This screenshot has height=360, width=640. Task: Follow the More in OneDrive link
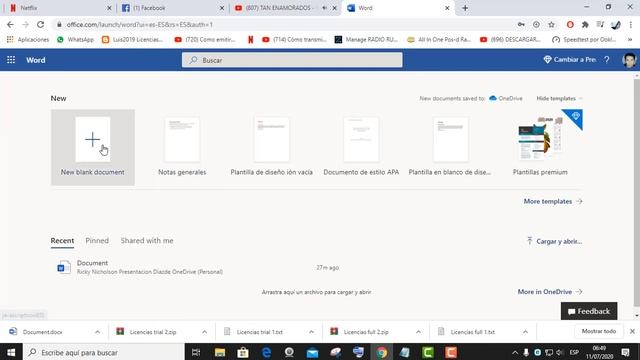pyautogui.click(x=549, y=292)
